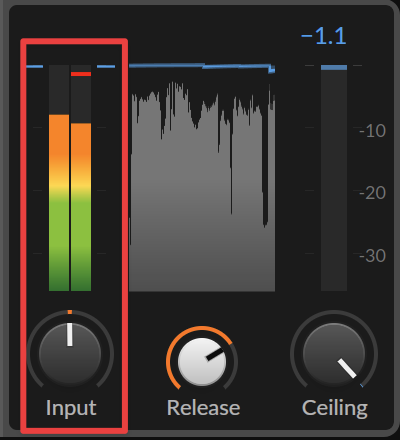Click the -20 dB scale marking

tap(372, 193)
